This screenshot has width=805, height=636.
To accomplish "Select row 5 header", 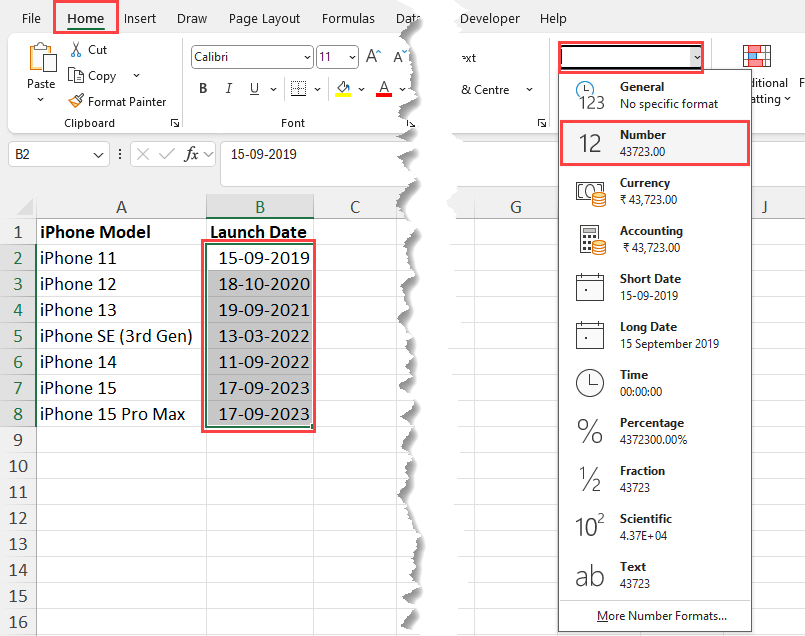I will pos(18,336).
